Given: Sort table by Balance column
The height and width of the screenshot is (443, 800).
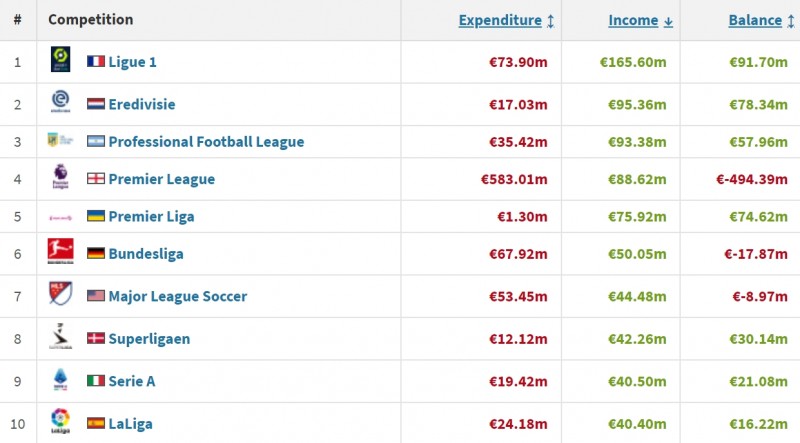Looking at the screenshot, I should coord(754,20).
